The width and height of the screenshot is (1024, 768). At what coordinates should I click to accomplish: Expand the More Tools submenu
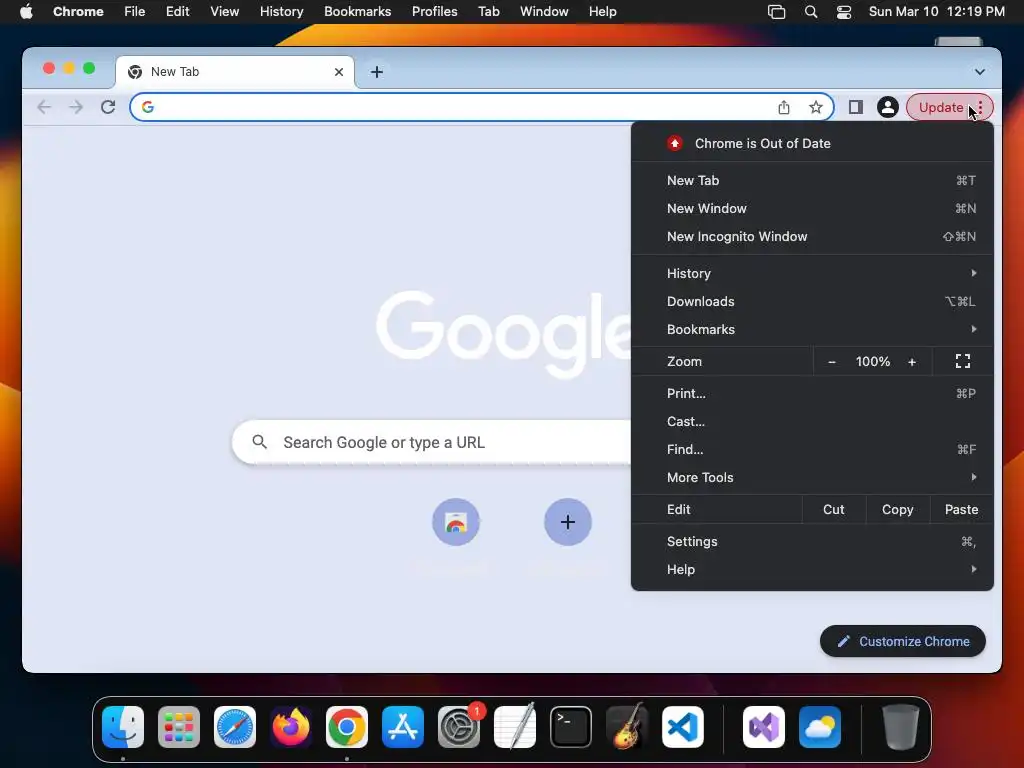(x=812, y=477)
